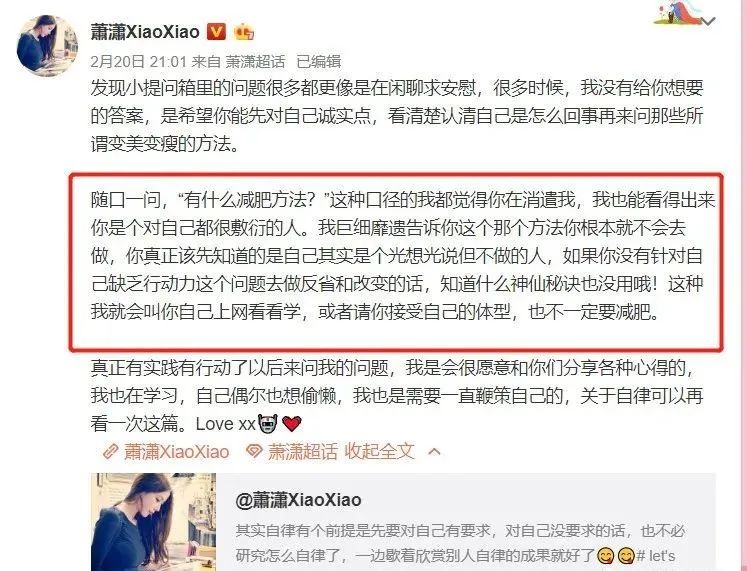Open the quoted post thumbnail image
Image resolution: width=747 pixels, height=571 pixels.
153,522
